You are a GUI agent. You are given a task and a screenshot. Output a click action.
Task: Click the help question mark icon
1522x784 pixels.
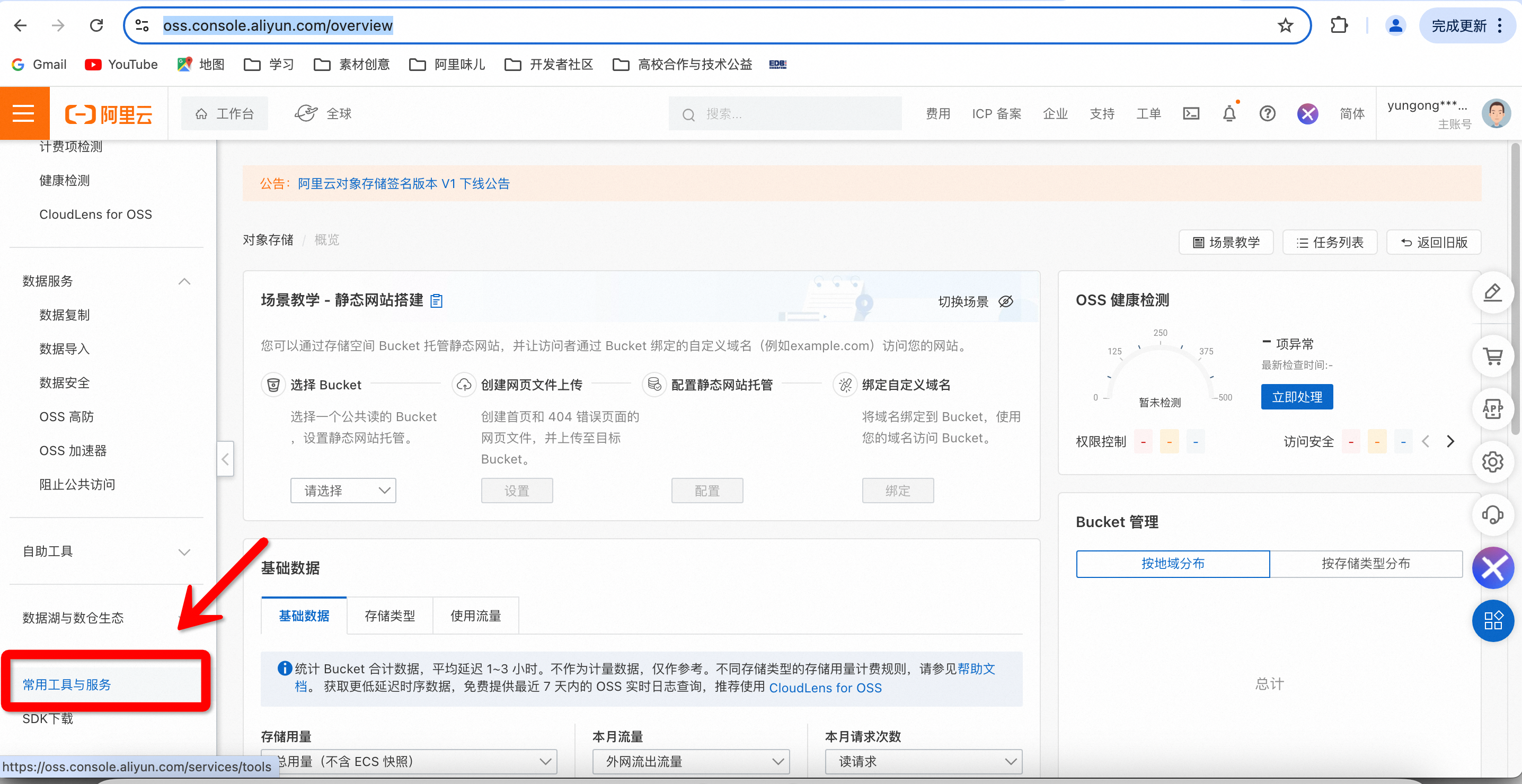point(1267,113)
